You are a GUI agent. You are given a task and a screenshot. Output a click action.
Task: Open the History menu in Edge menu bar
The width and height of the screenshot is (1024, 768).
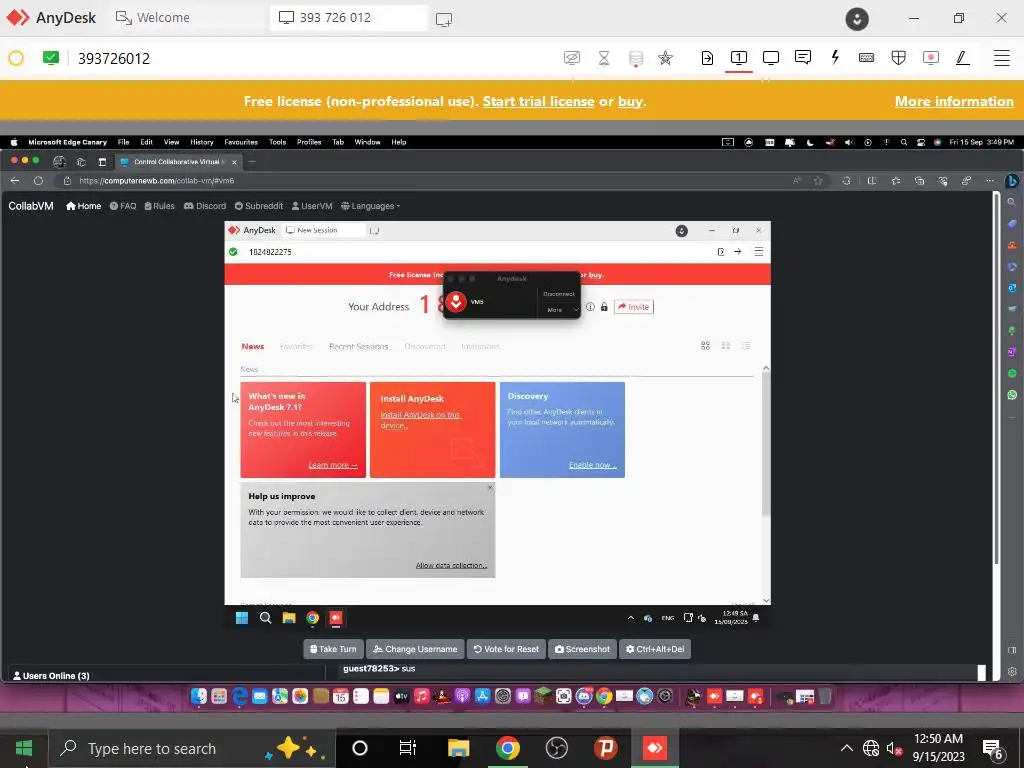202,142
